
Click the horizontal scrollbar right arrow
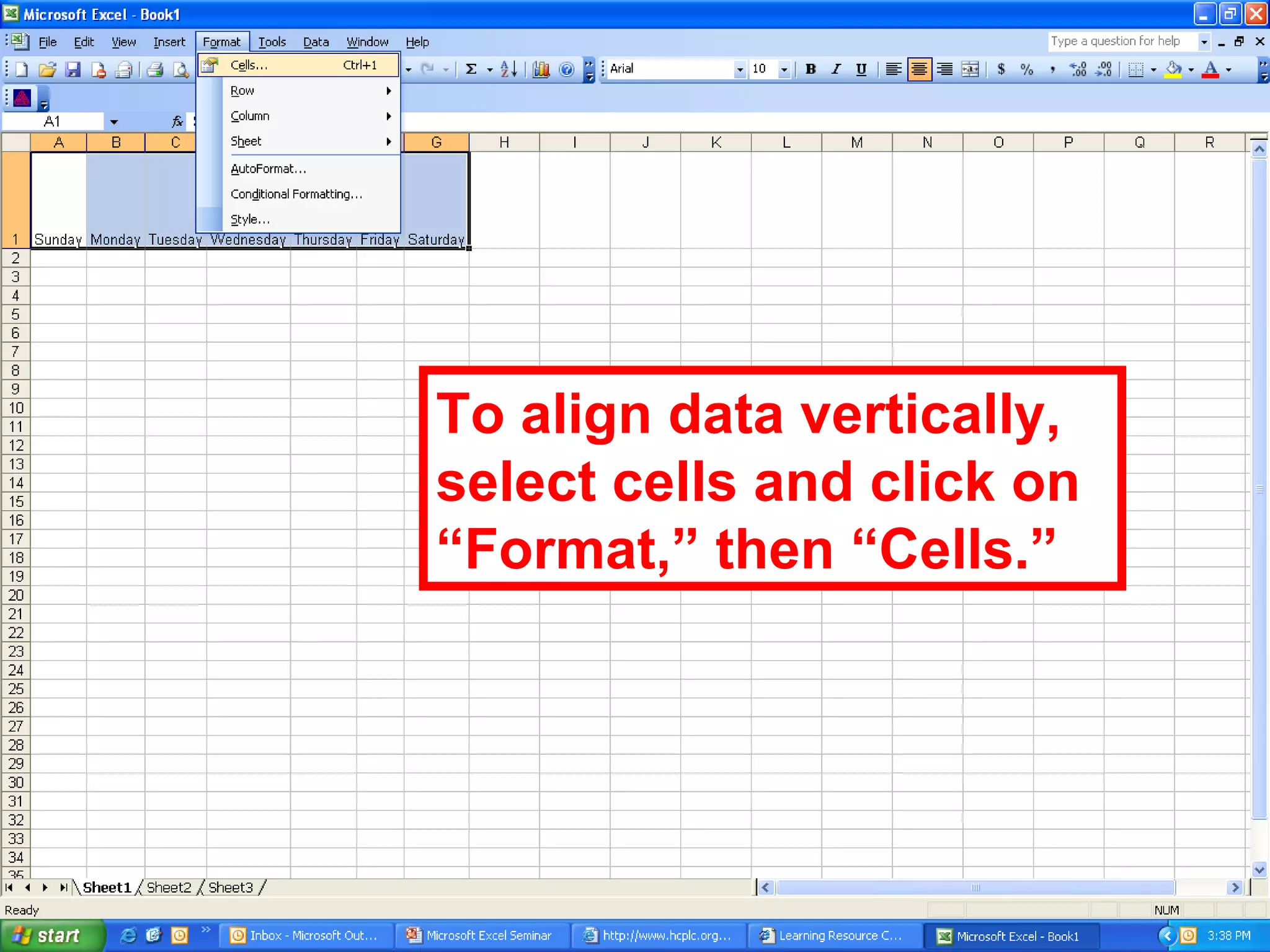pos(1235,888)
